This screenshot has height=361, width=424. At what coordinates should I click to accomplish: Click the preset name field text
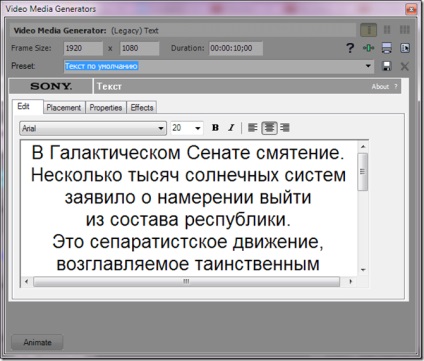point(101,66)
